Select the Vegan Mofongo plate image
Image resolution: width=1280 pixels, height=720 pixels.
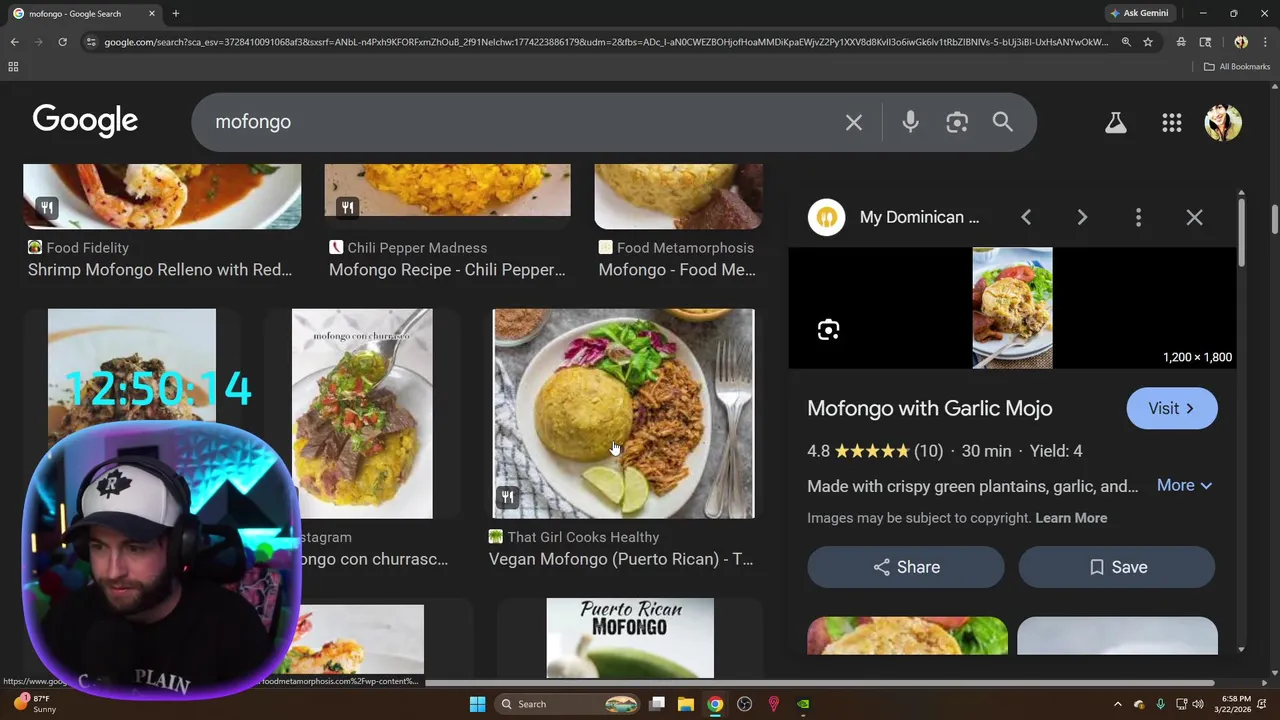coord(623,413)
